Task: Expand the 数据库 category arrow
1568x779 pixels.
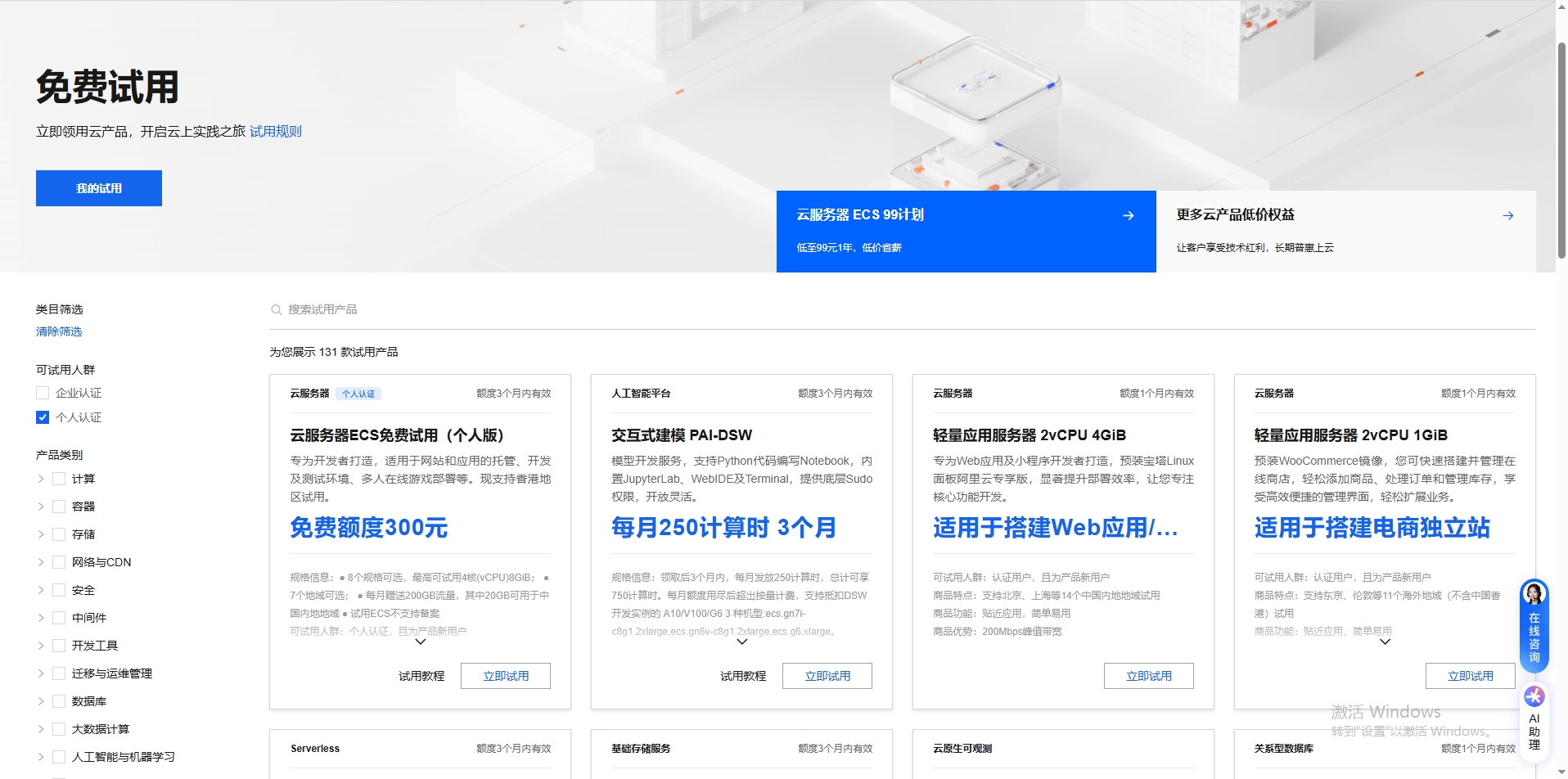Action: tap(41, 701)
